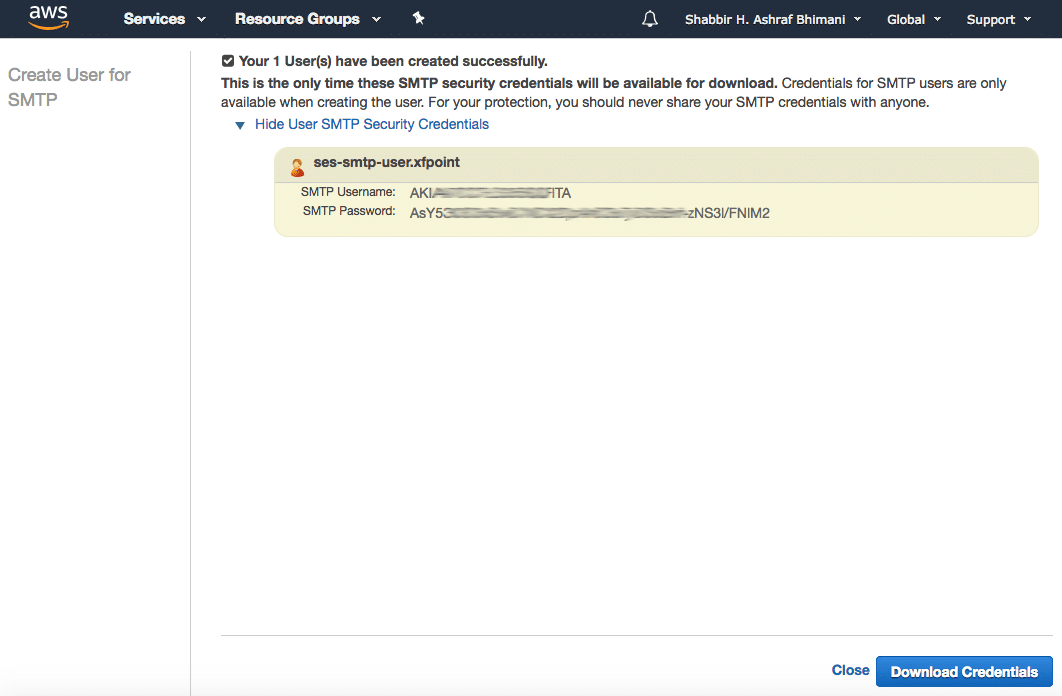Screen dimensions: 1062x696
Task: Expand the Resource Groups menu
Action: (x=307, y=19)
